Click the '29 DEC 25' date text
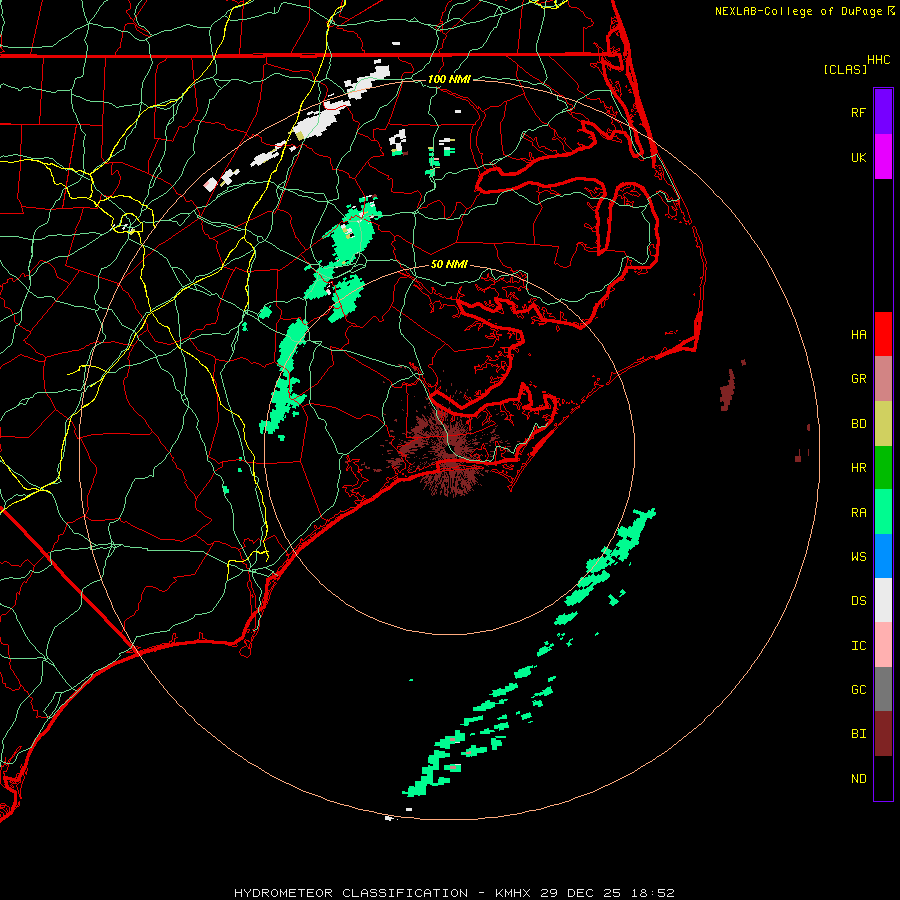 coord(581,893)
